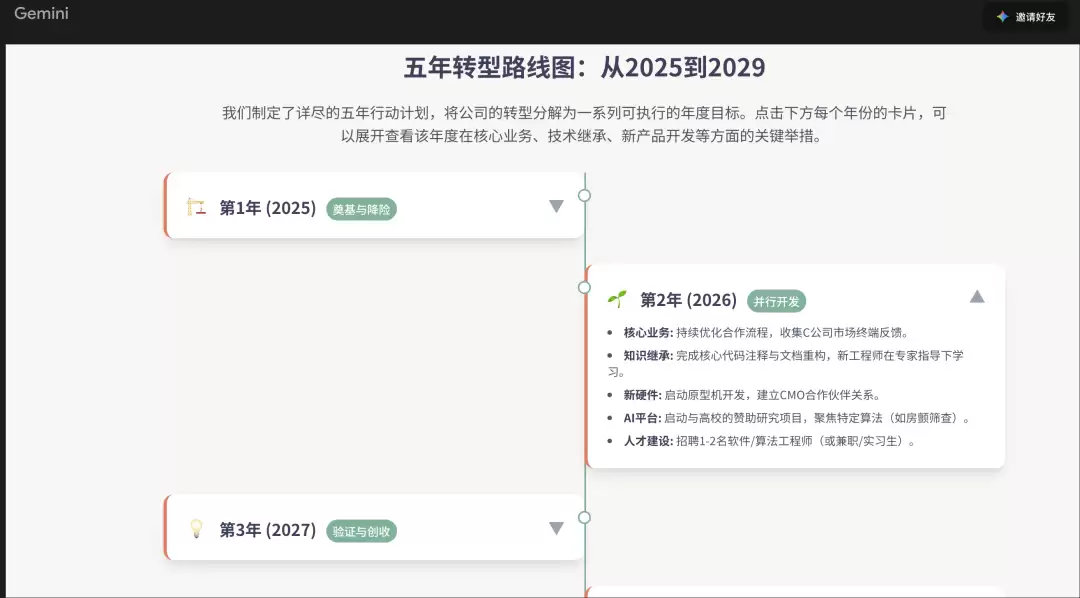Click the sprout icon on 第2年 card
Viewport: 1080px width, 598px height.
[x=617, y=299]
